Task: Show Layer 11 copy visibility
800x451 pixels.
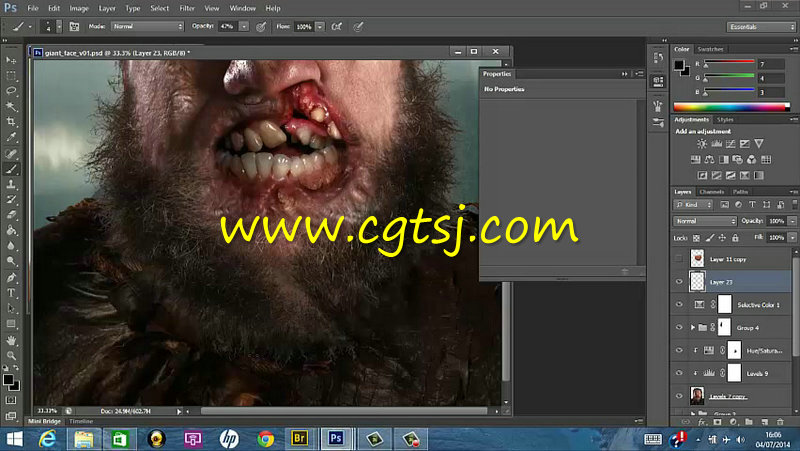Action: click(679, 259)
